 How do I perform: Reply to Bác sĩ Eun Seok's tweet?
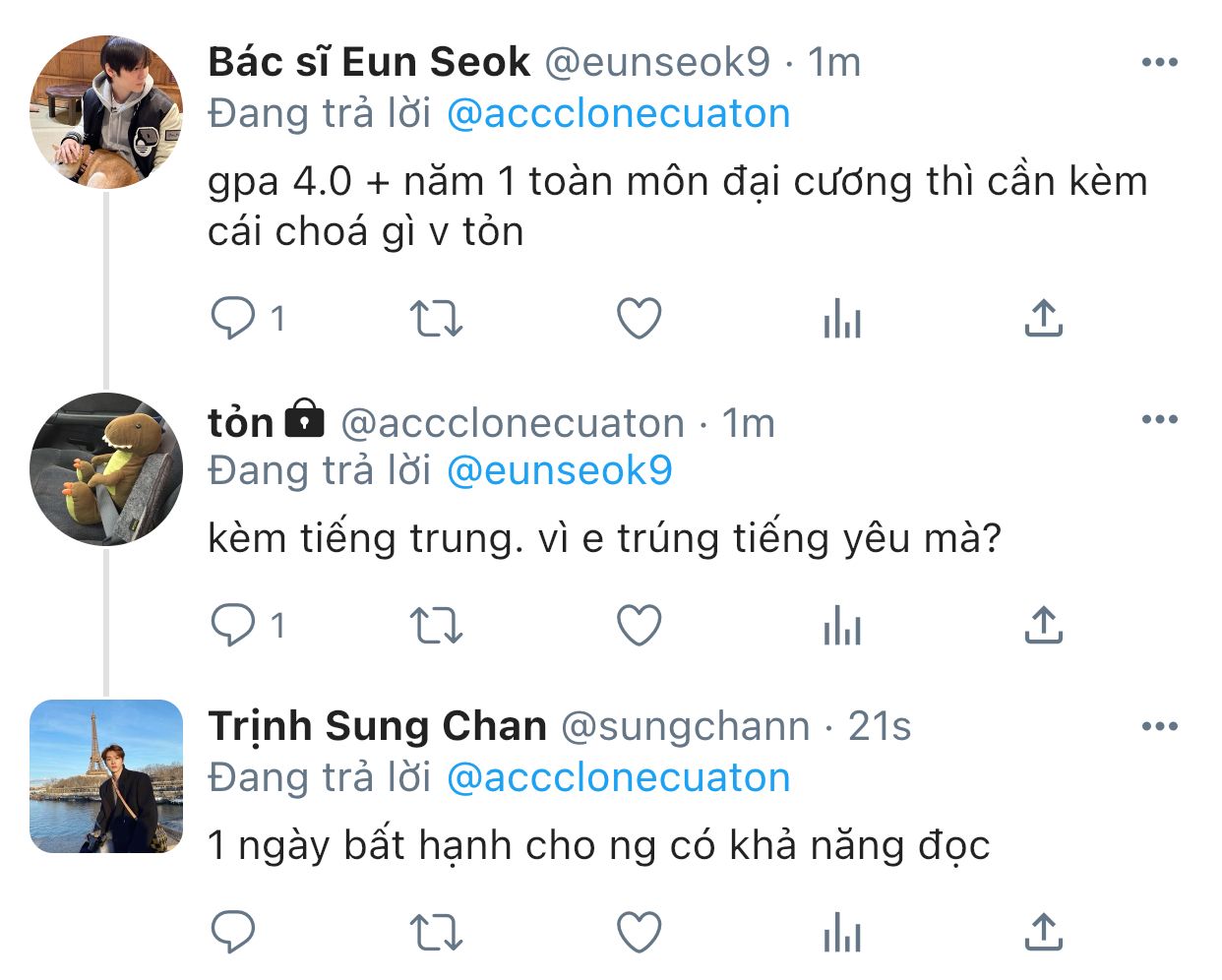[x=233, y=318]
